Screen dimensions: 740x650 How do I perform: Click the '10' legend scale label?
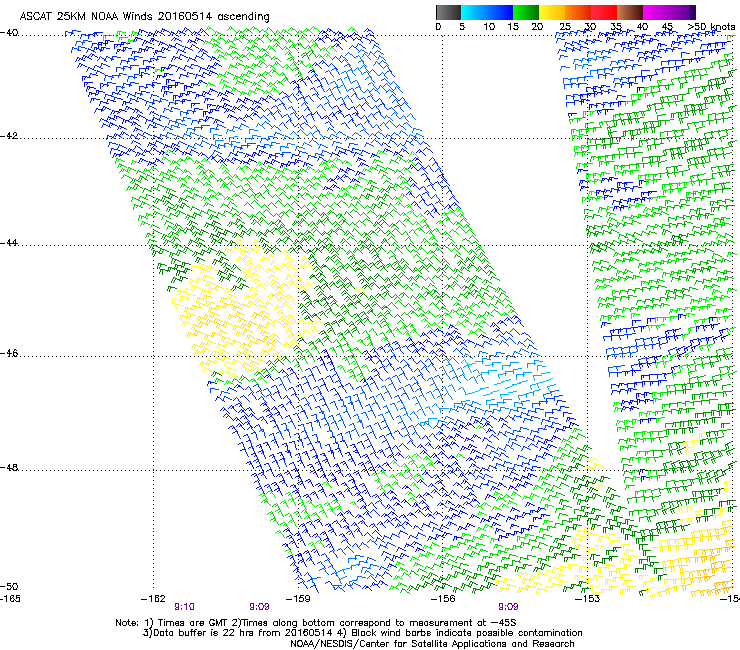489,27
